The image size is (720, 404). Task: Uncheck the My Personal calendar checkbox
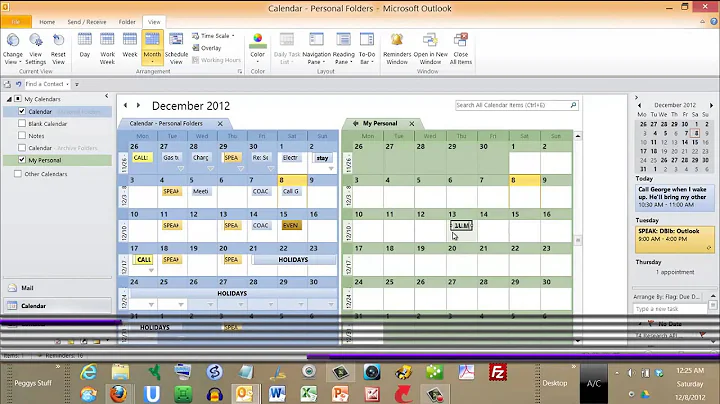[x=22, y=160]
